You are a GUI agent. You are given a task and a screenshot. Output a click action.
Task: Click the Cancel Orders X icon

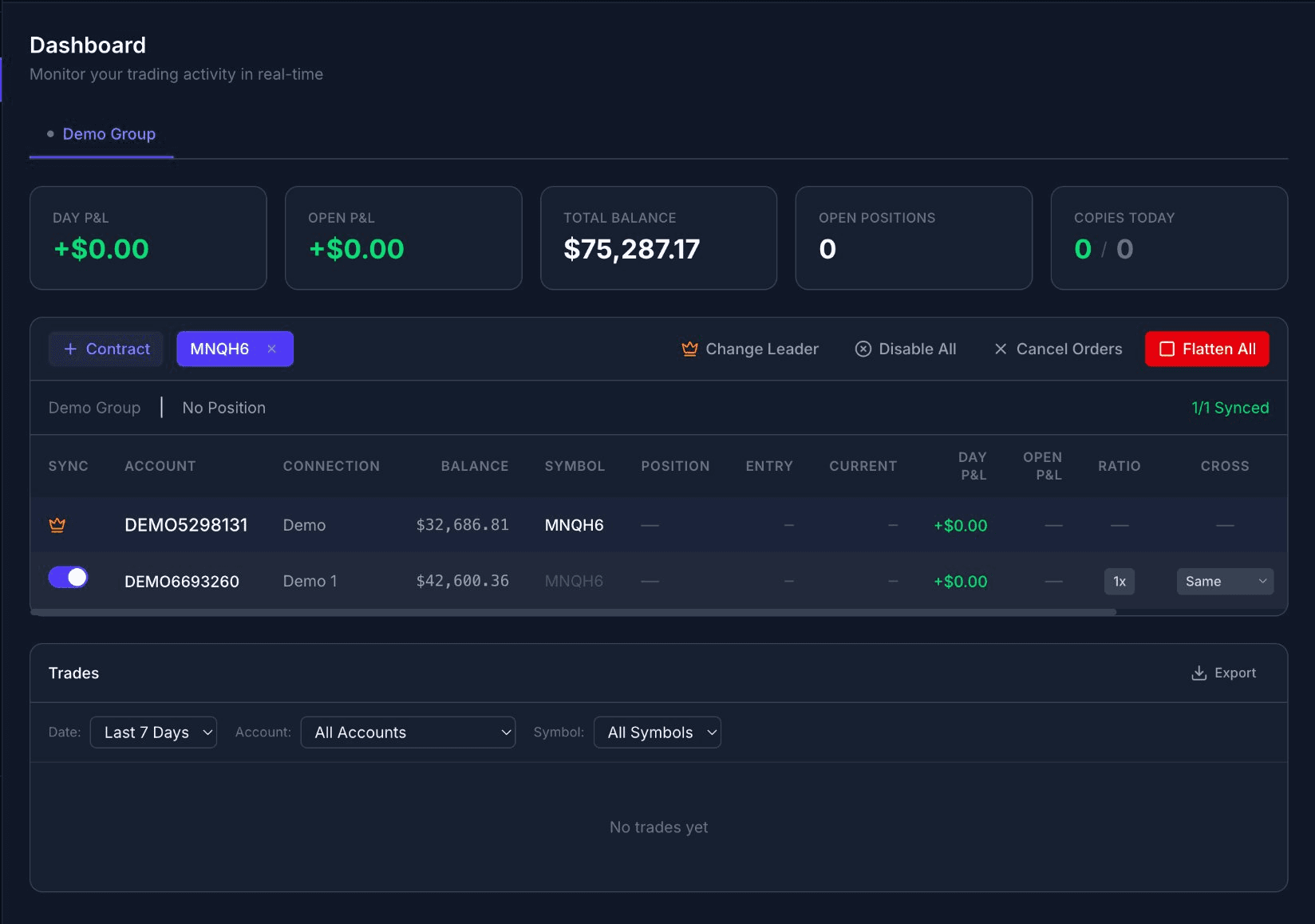point(1001,349)
